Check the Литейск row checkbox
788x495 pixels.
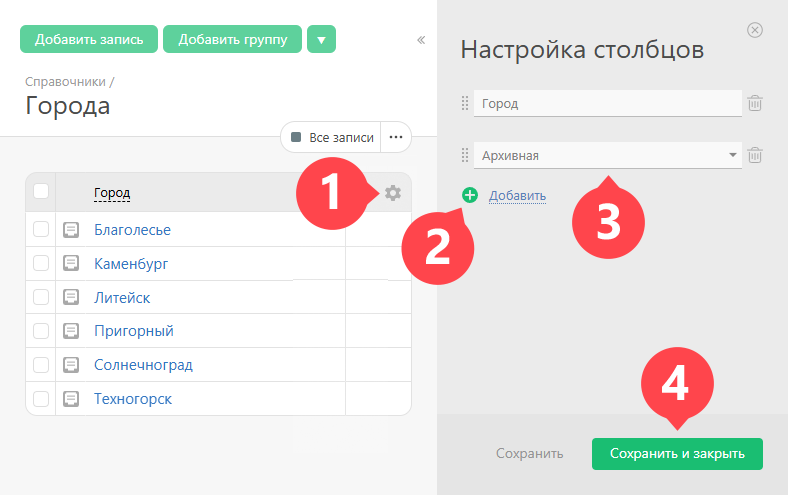(41, 297)
